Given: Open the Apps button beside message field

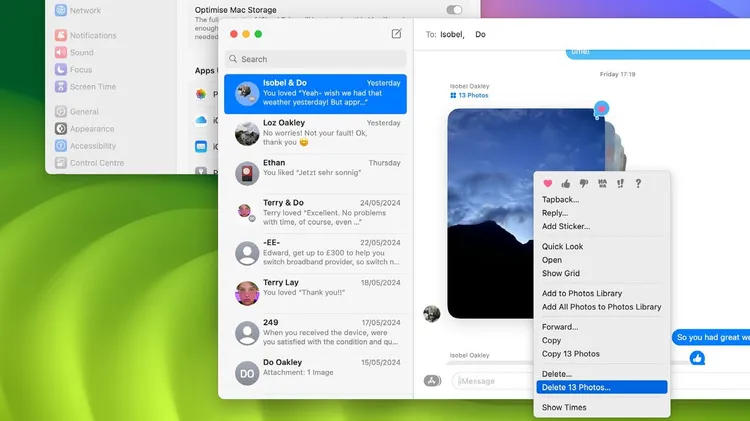Looking at the screenshot, I should (432, 381).
